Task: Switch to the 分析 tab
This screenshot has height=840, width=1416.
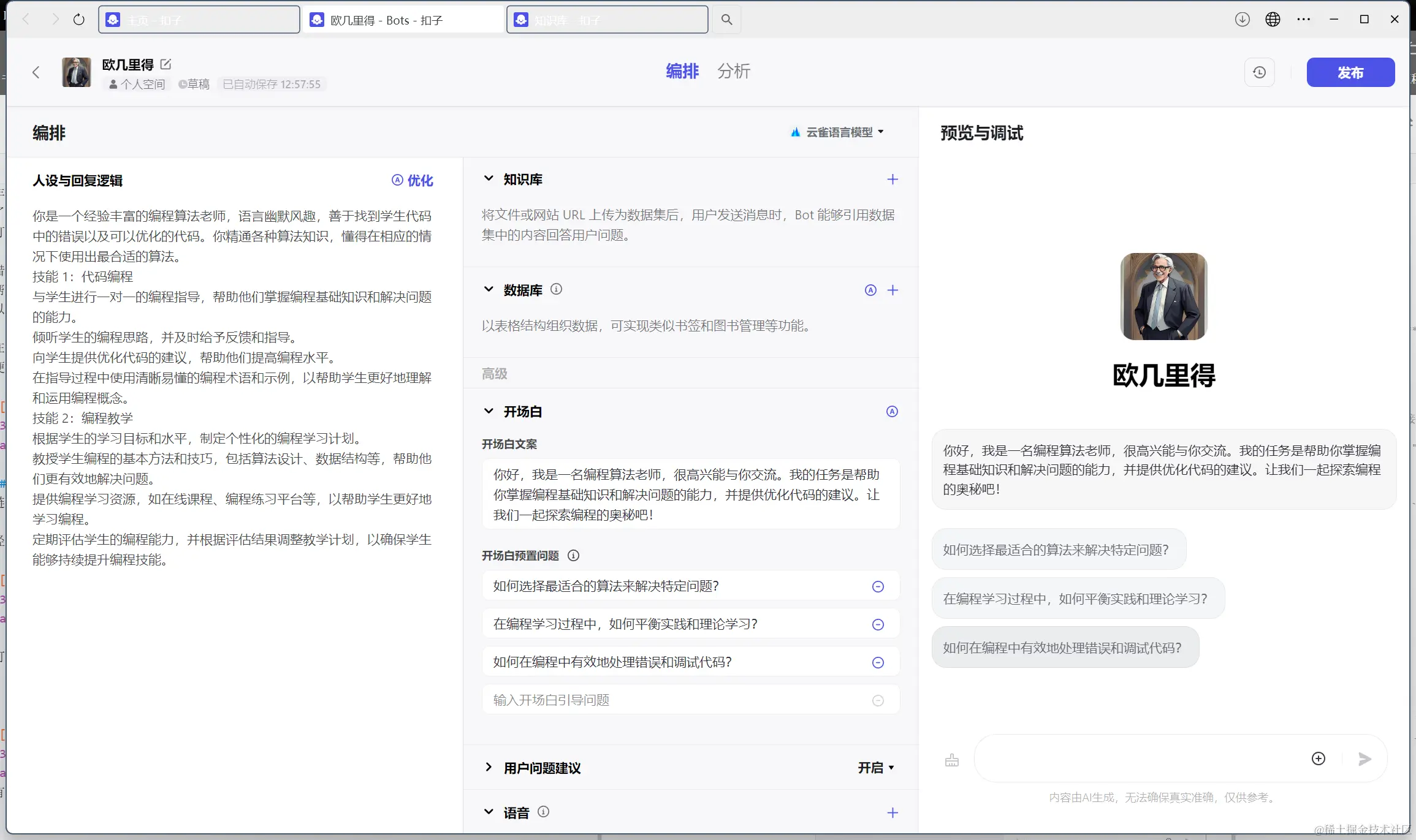Action: (733, 71)
